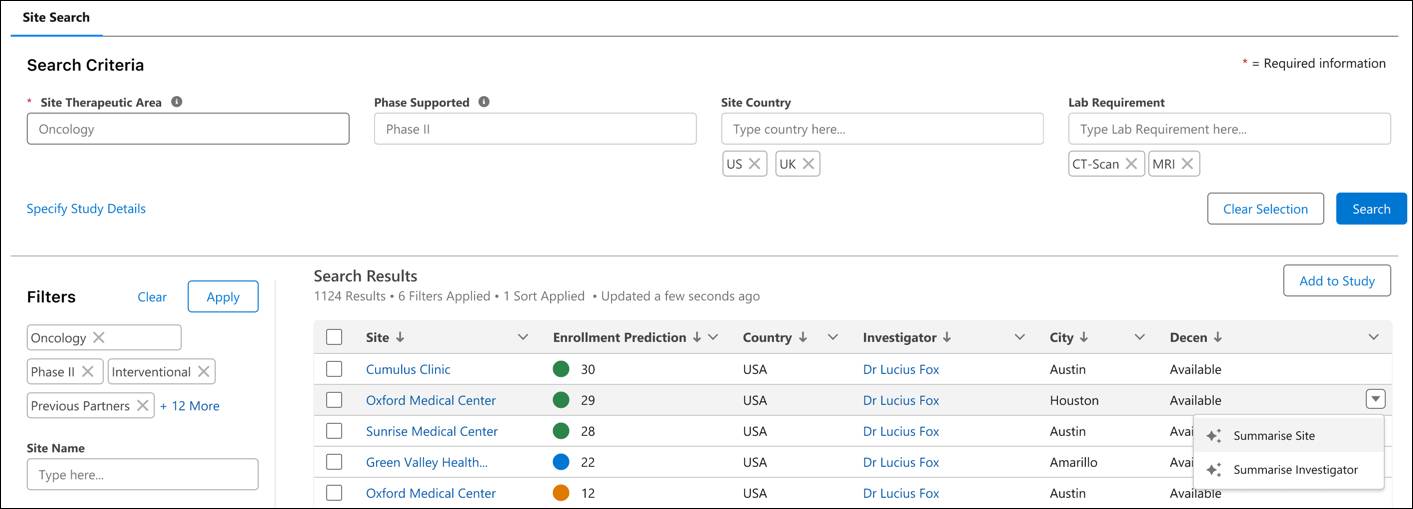Open the Country column menu chevron
Viewport: 1413px width, 509px height.
(x=832, y=338)
